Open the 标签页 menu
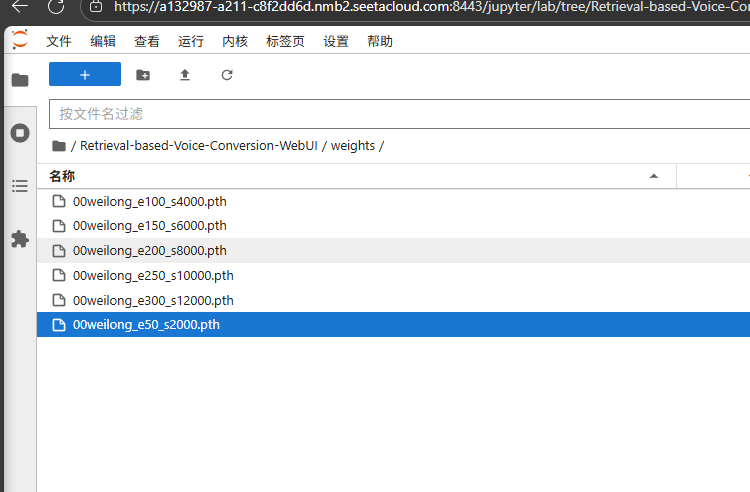 pos(285,42)
